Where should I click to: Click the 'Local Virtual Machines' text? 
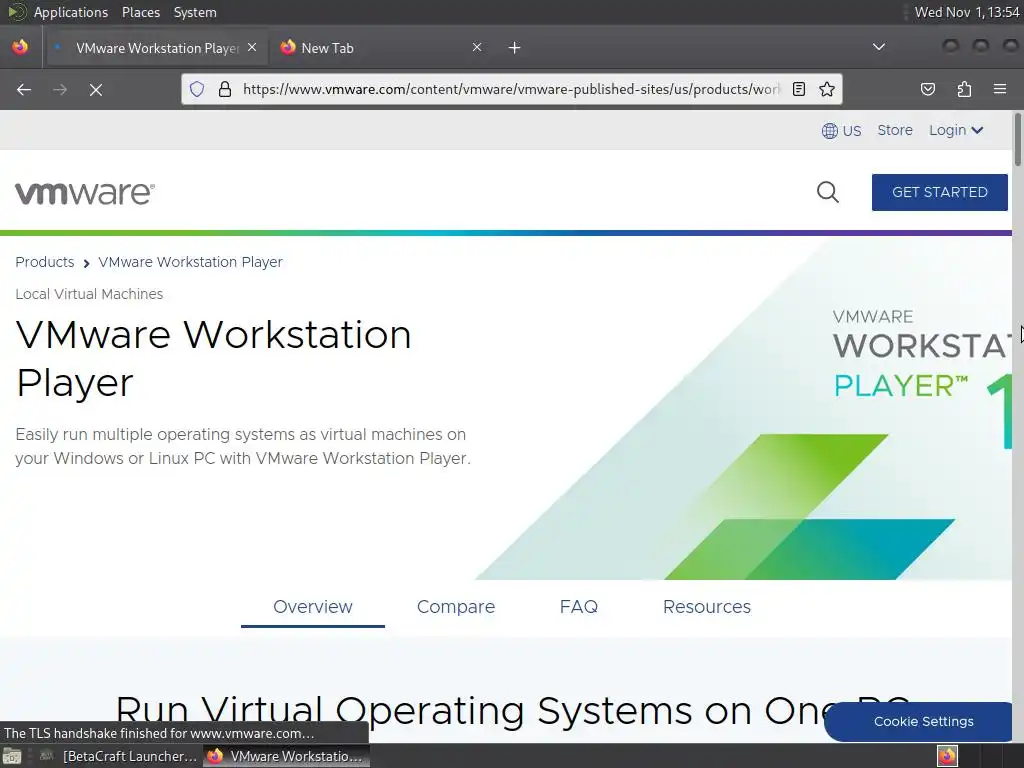pos(89,294)
